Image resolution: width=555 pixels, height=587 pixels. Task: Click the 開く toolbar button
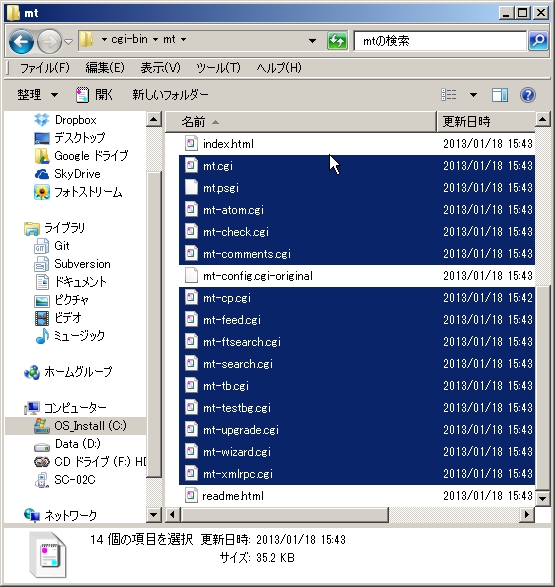pos(94,95)
